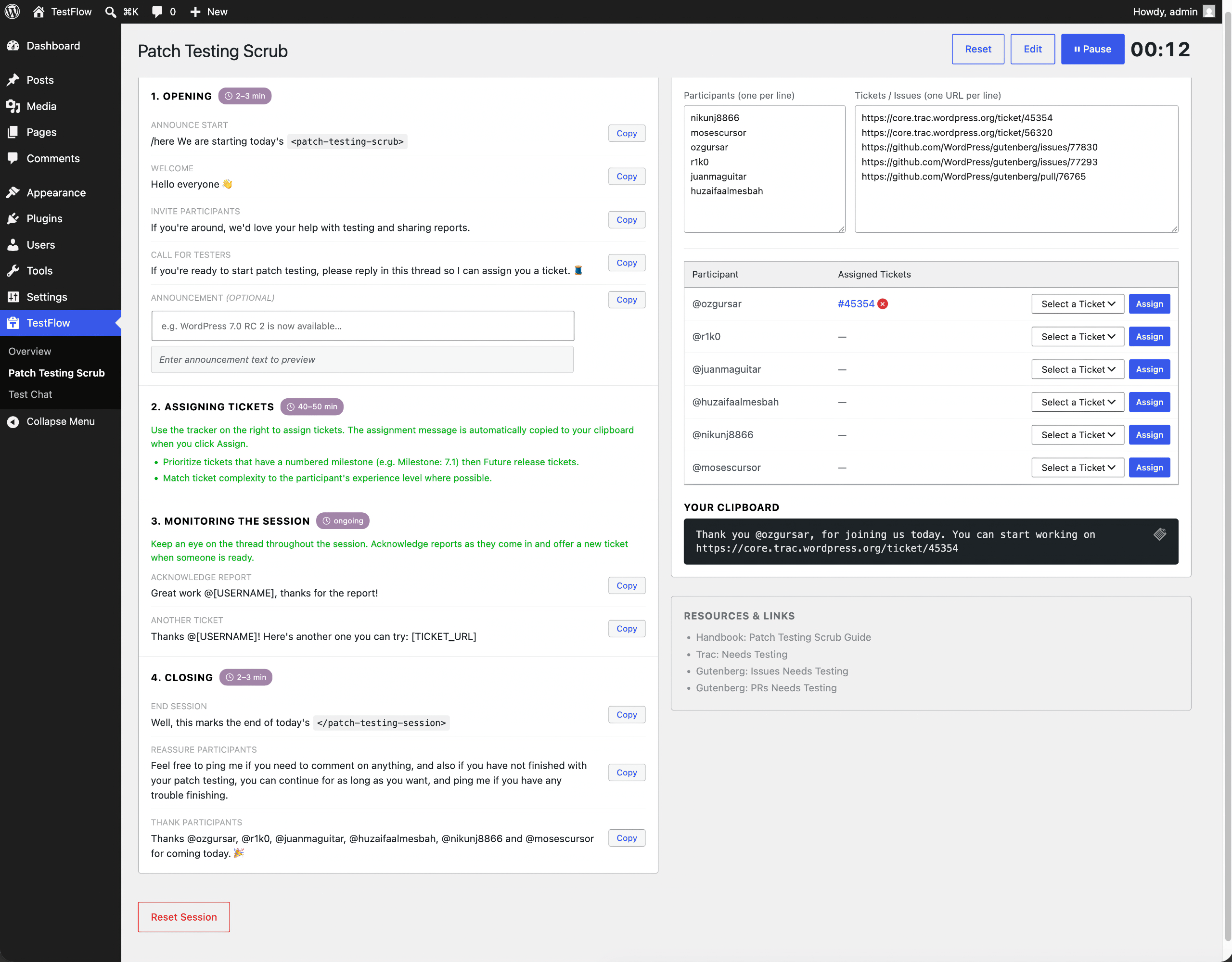
Task: Click the WordPress logo icon
Action: pyautogui.click(x=13, y=11)
